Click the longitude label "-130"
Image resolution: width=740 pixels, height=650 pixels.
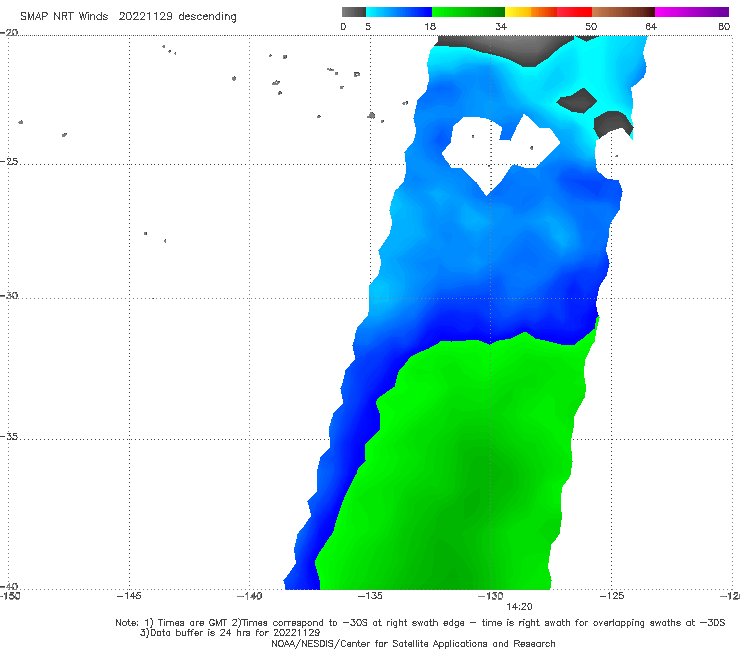point(490,596)
